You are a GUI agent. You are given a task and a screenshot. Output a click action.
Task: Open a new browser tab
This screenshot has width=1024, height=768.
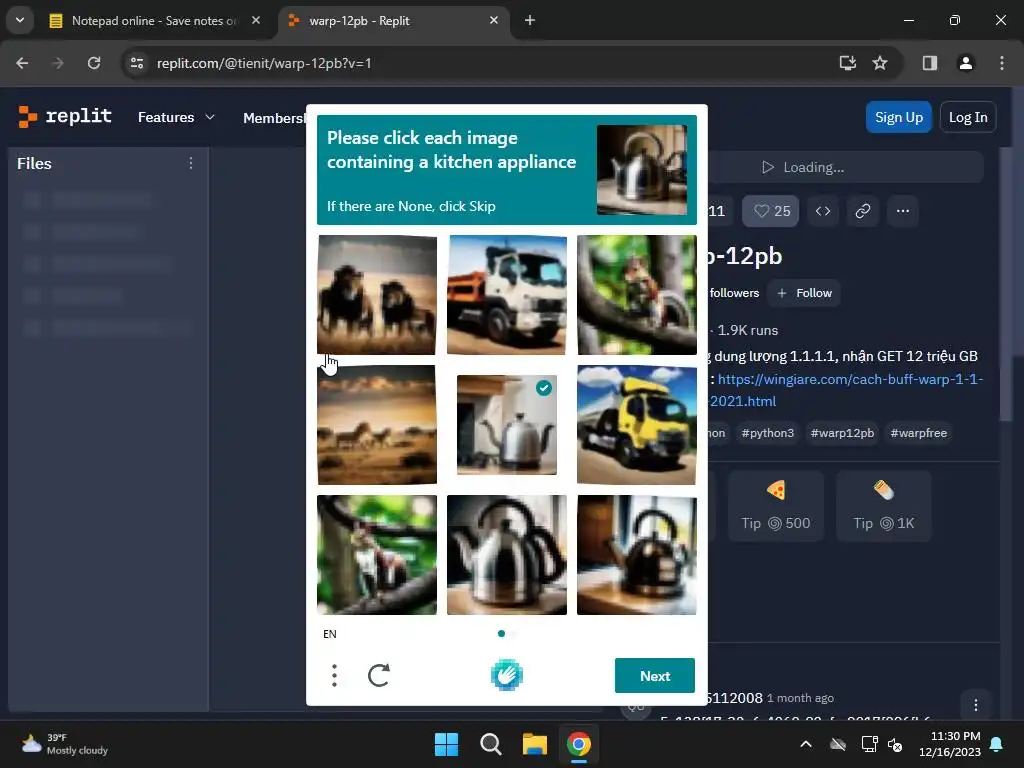(530, 21)
